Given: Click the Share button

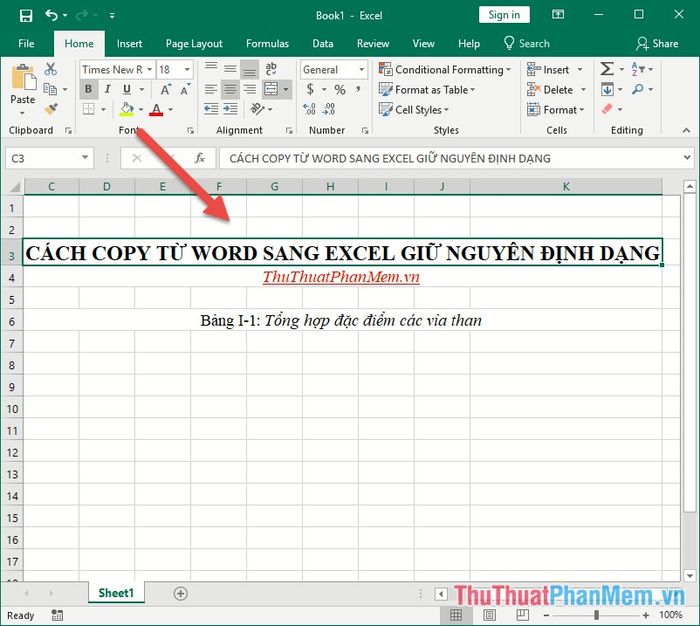Looking at the screenshot, I should pyautogui.click(x=658, y=43).
